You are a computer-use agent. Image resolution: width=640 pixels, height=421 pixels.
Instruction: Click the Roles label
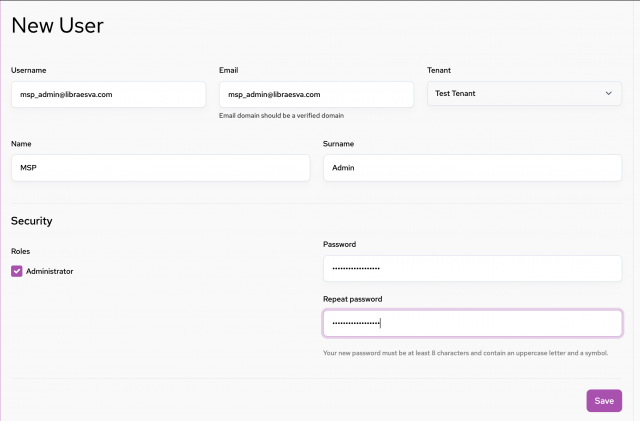pyautogui.click(x=20, y=251)
